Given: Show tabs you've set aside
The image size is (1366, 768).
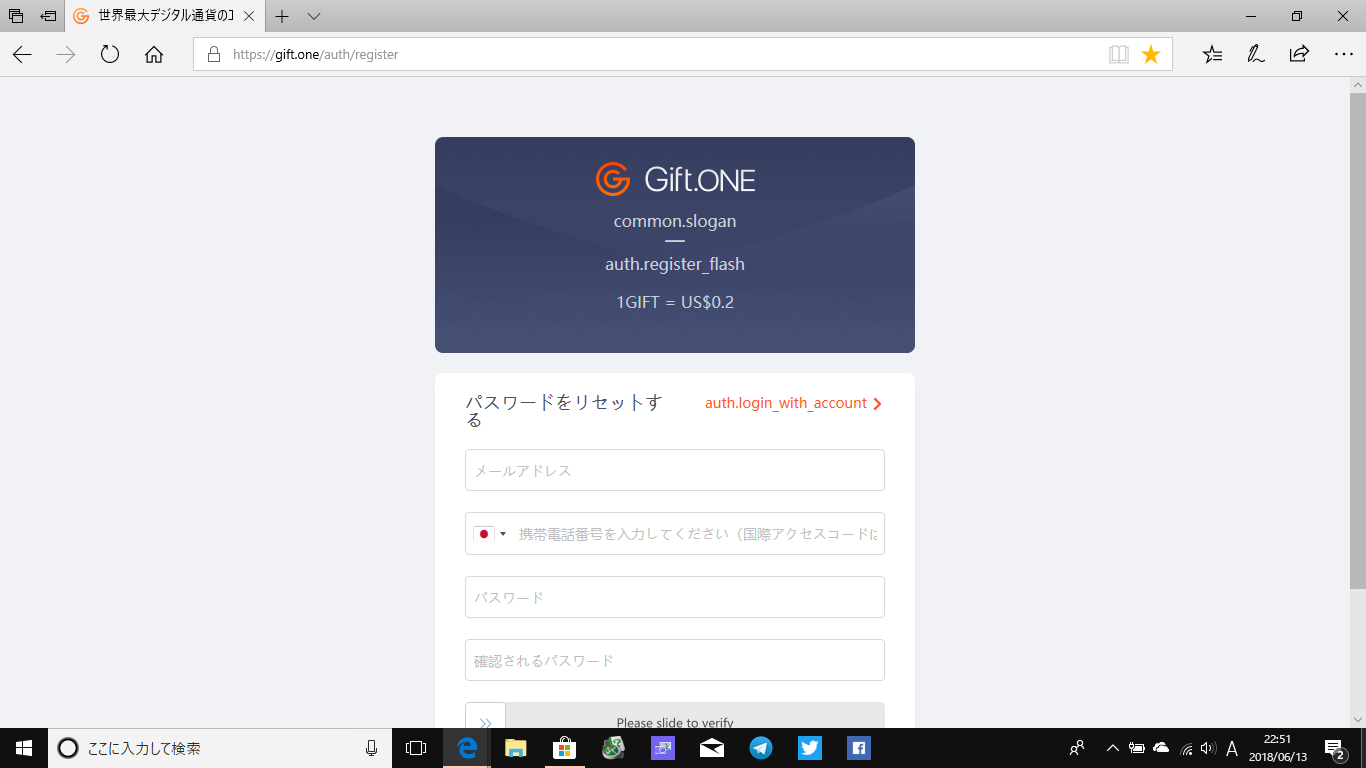Looking at the screenshot, I should pos(16,16).
